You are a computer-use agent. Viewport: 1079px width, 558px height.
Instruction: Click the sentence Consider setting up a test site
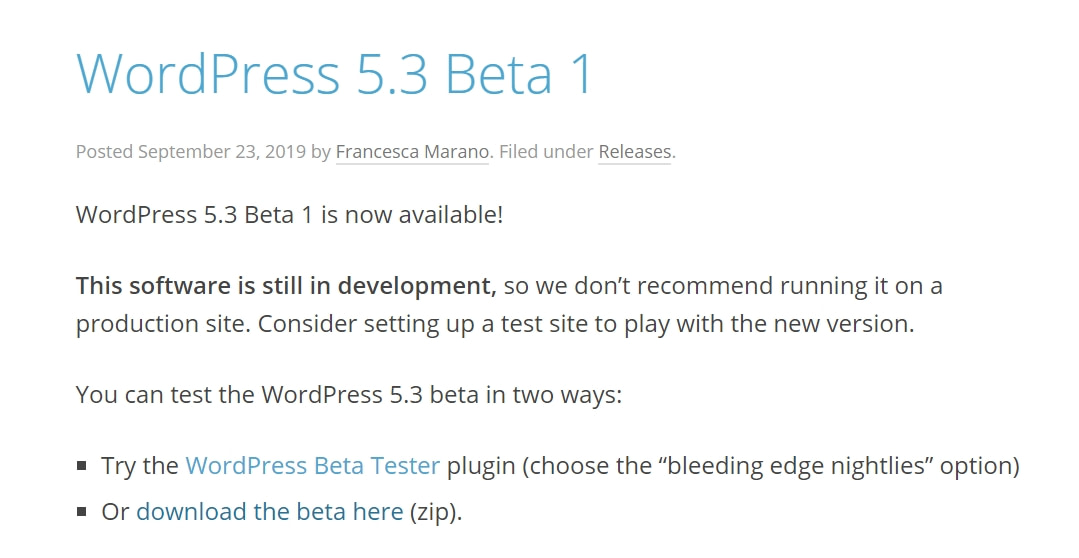[586, 323]
